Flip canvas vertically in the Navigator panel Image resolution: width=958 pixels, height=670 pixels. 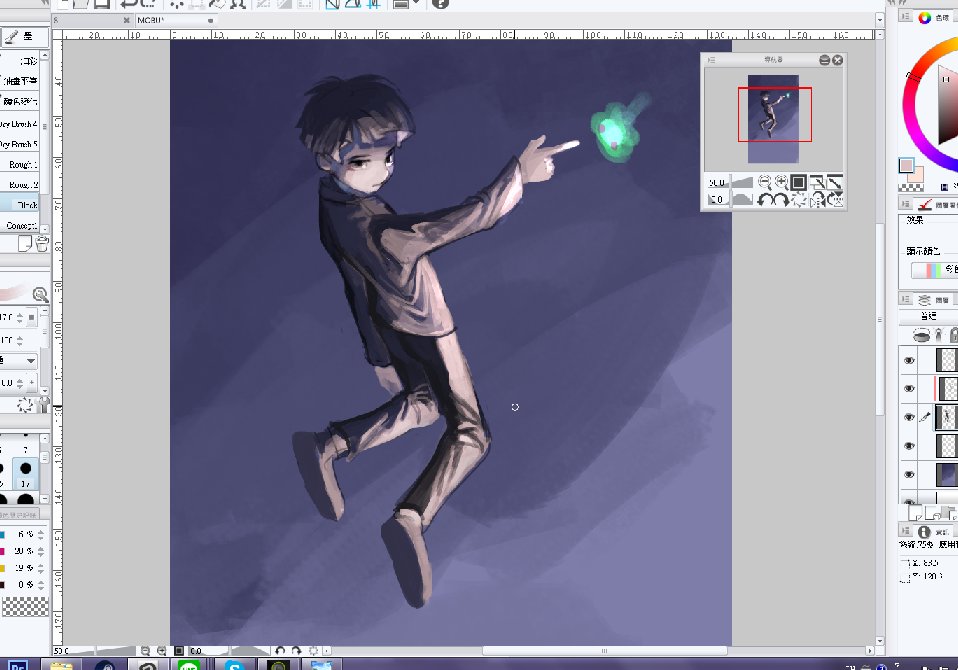(836, 199)
